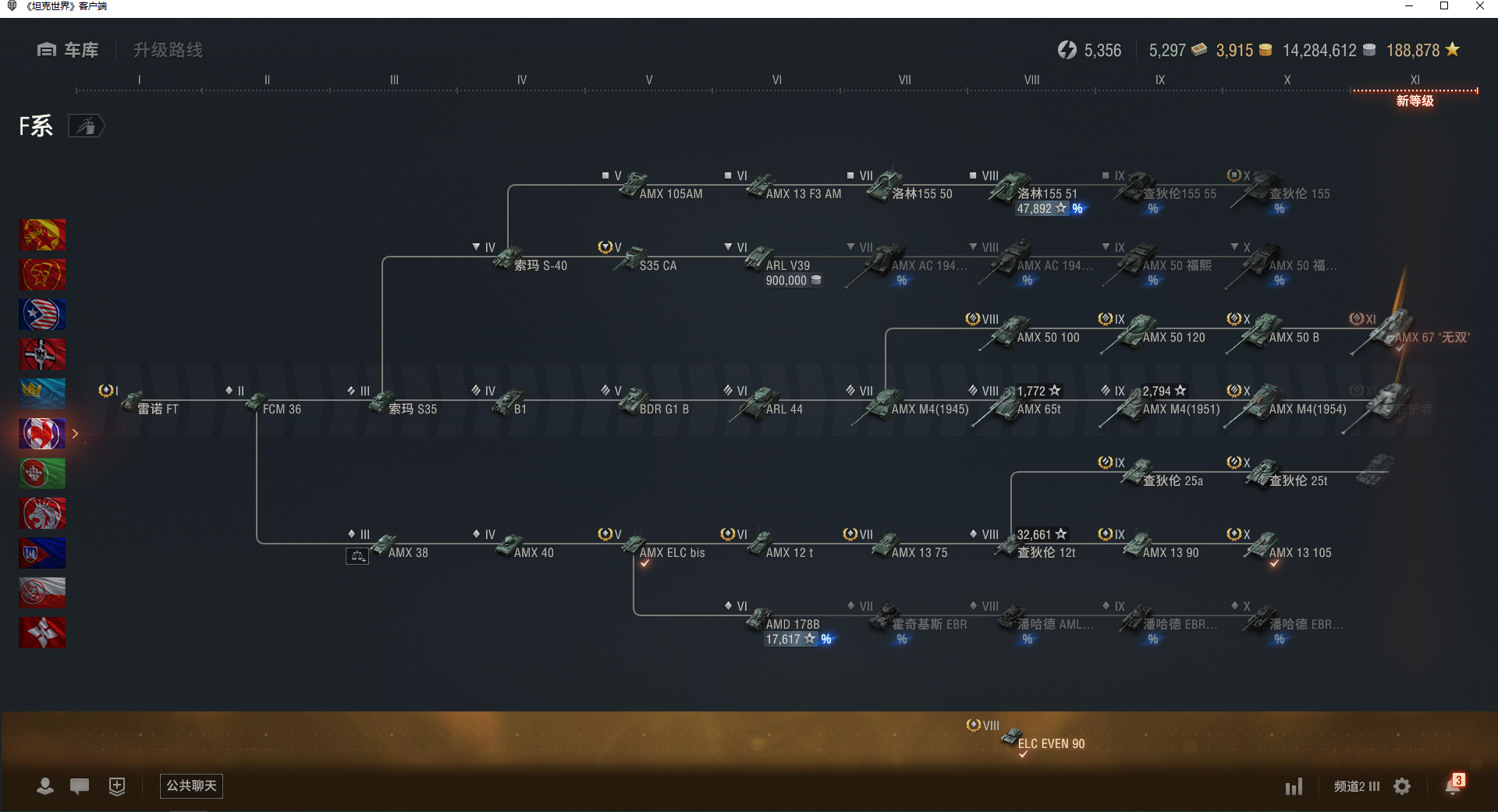Open the contacts person icon
This screenshot has width=1498, height=812.
coord(45,786)
